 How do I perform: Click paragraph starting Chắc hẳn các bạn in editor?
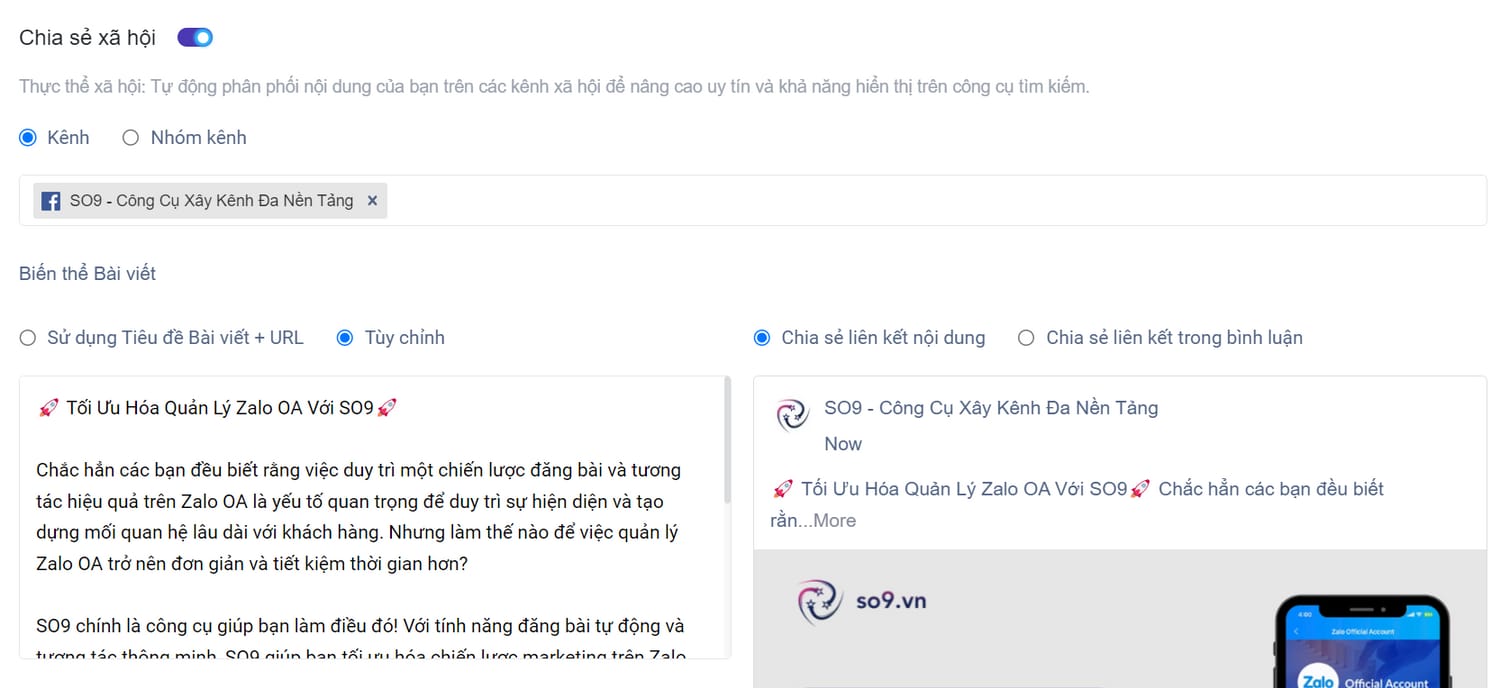click(360, 516)
